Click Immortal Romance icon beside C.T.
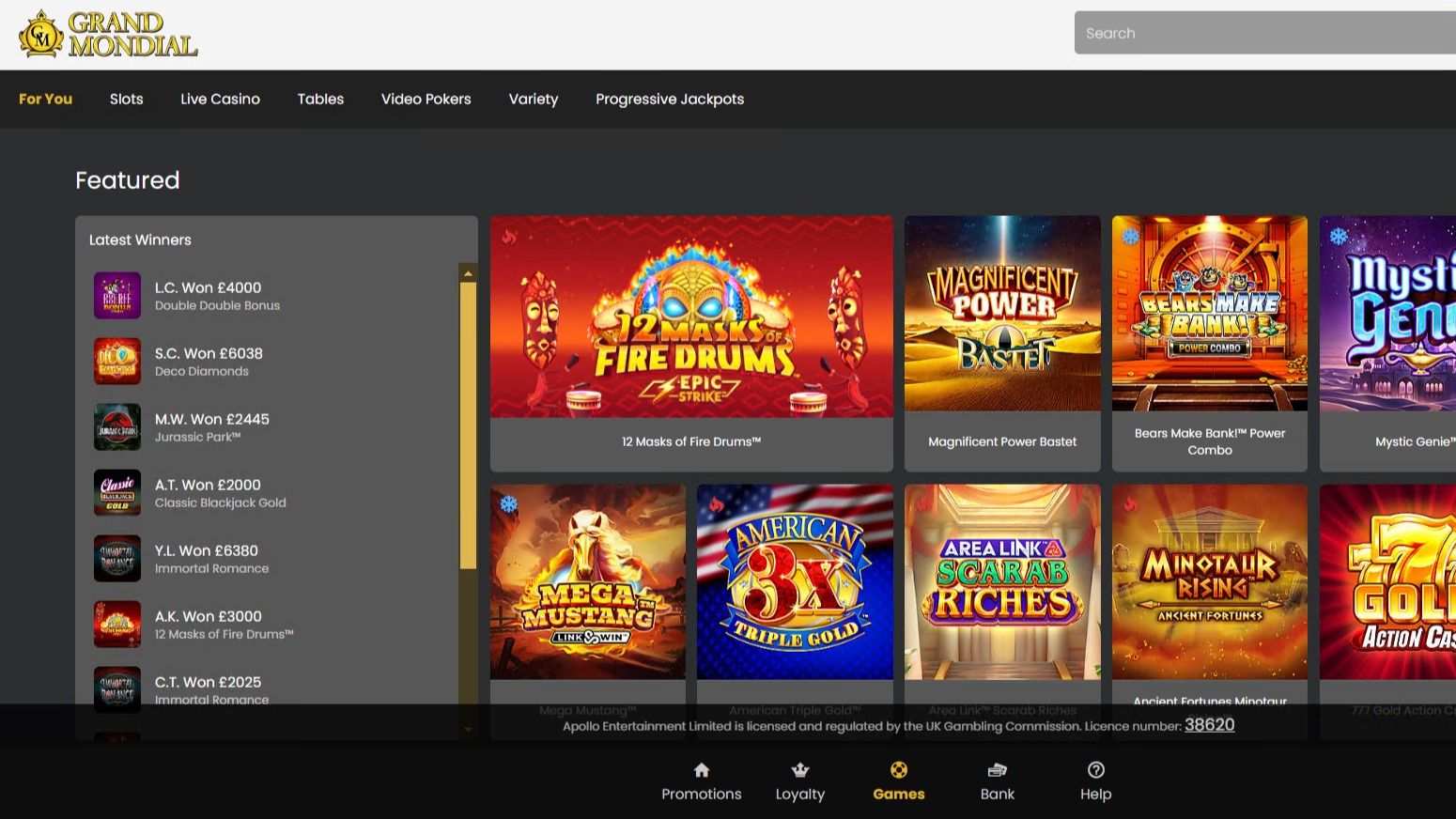The image size is (1456, 819). (117, 688)
